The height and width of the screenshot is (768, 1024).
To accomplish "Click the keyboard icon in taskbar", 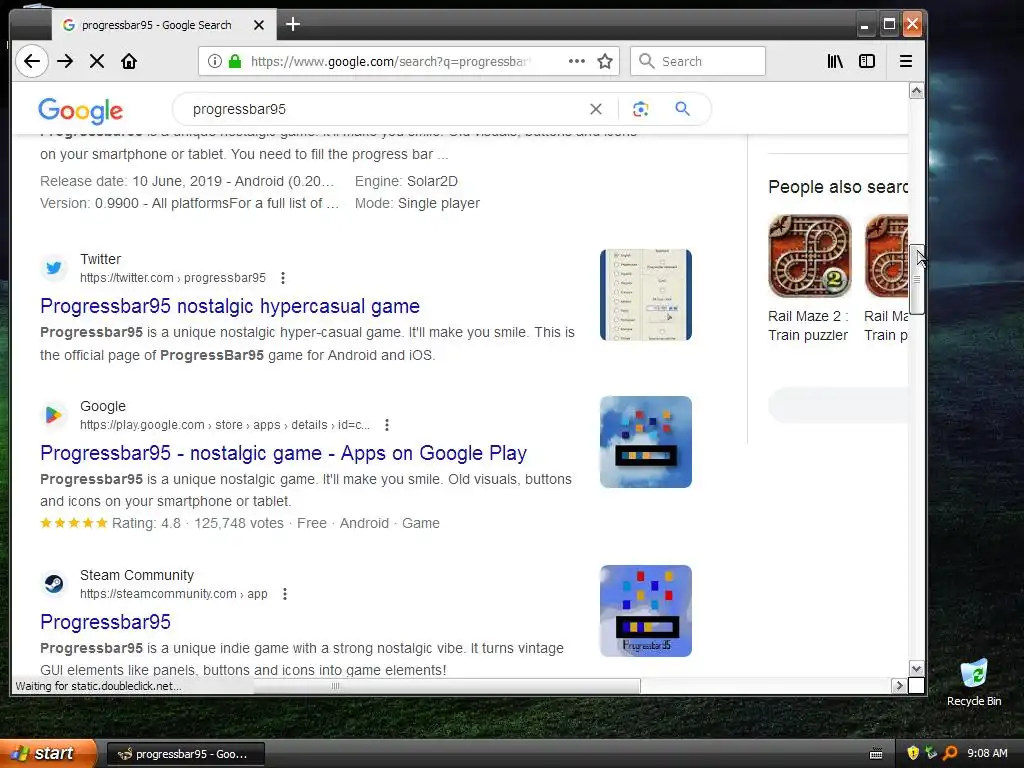I will (876, 754).
